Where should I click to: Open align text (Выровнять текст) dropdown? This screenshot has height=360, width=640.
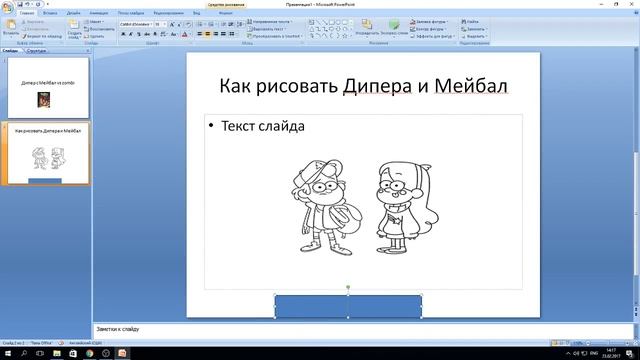(x=267, y=29)
